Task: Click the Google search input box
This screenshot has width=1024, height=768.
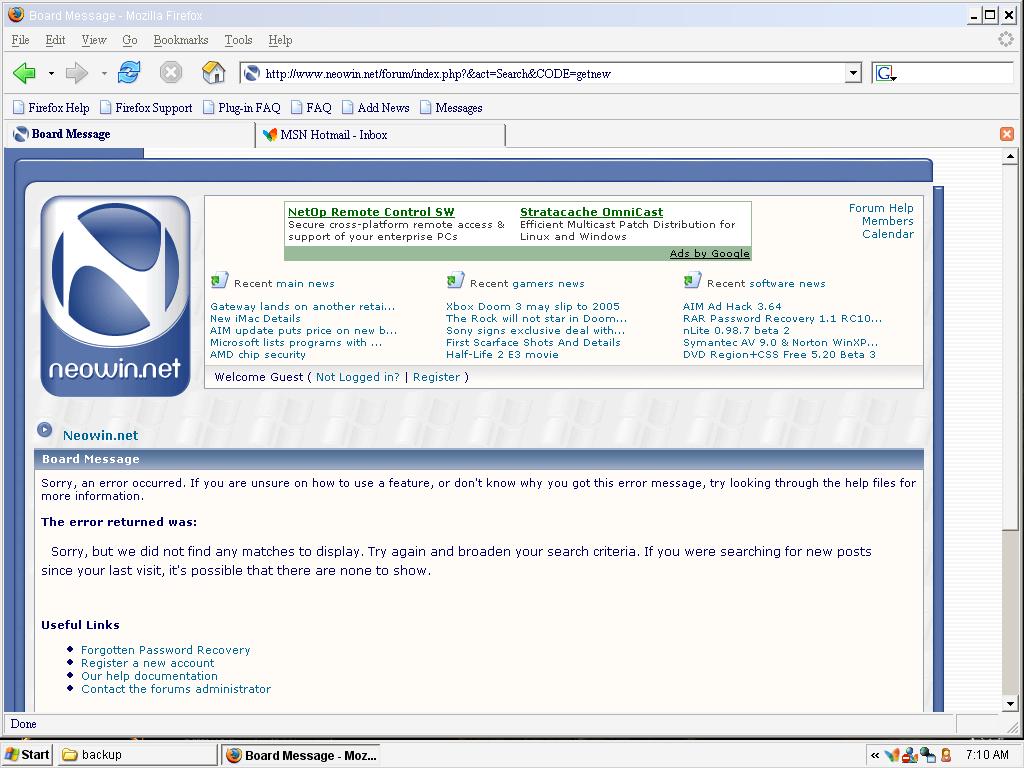Action: click(x=956, y=73)
